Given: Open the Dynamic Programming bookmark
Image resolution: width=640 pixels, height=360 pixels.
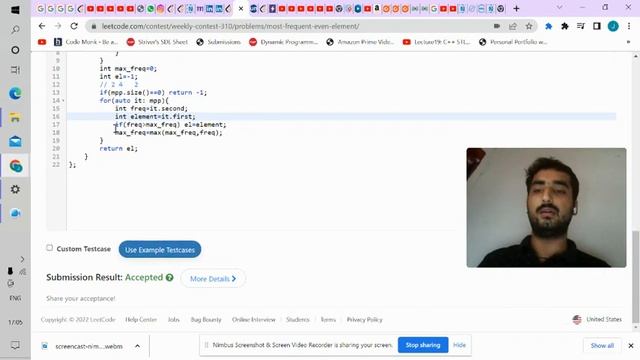Looking at the screenshot, I should (283, 42).
